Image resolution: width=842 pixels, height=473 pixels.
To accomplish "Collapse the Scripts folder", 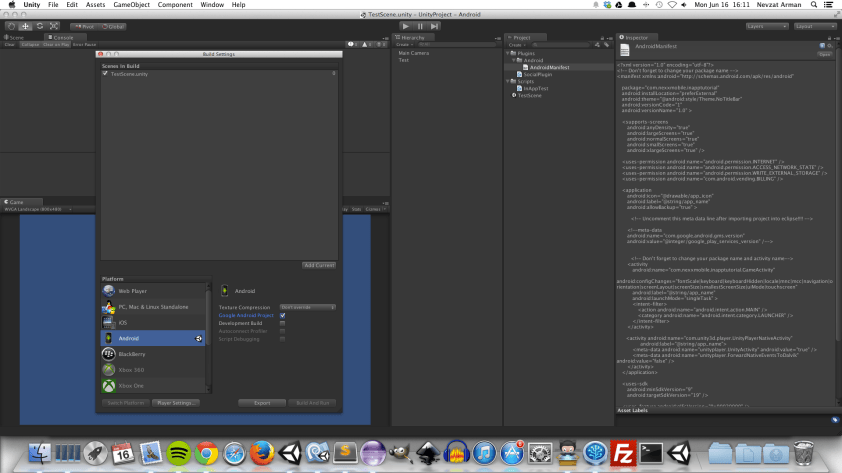I will [508, 81].
